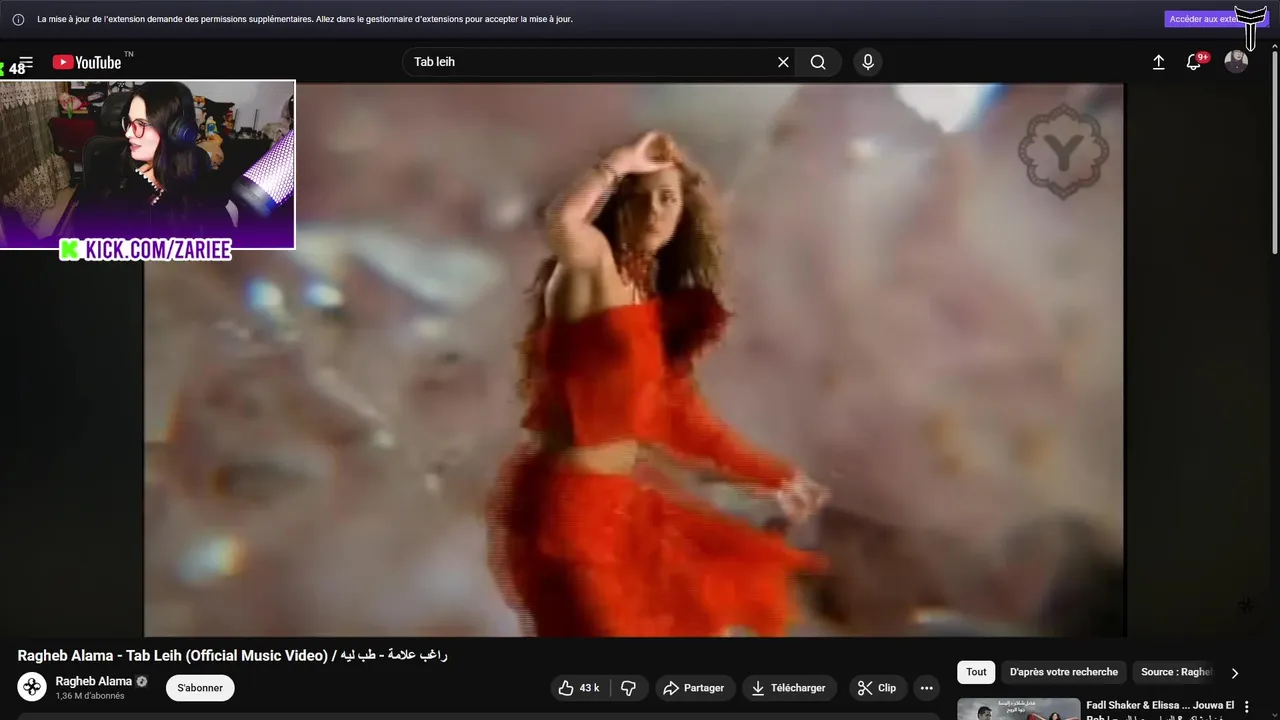
Task: Open the Ragheb Alama channel name link
Action: [x=94, y=681]
